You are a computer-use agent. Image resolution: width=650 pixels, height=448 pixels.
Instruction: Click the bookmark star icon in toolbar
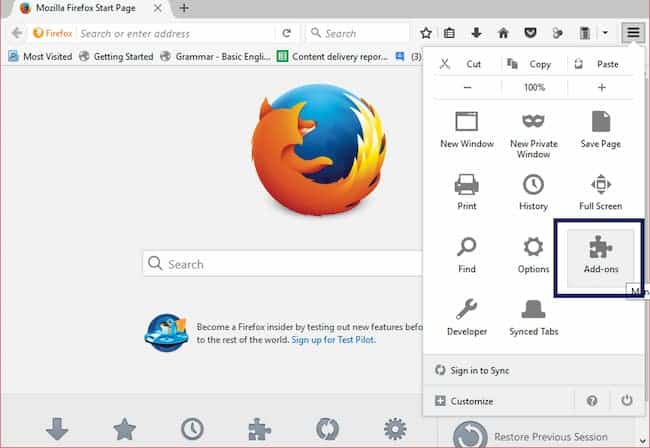pos(426,33)
